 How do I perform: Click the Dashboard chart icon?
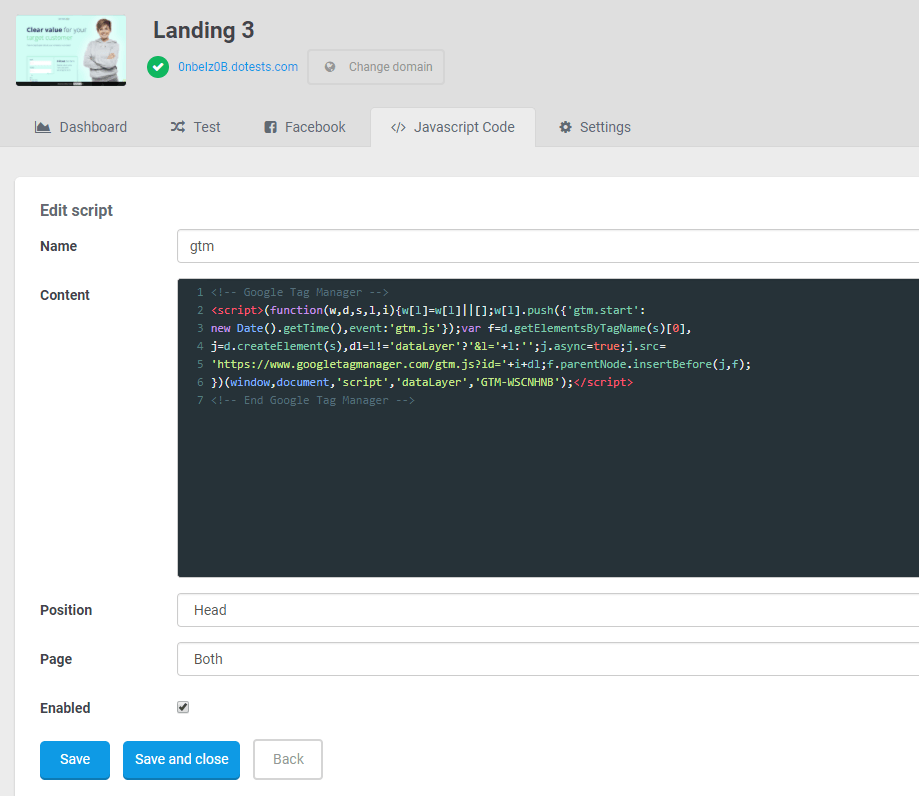click(x=43, y=127)
